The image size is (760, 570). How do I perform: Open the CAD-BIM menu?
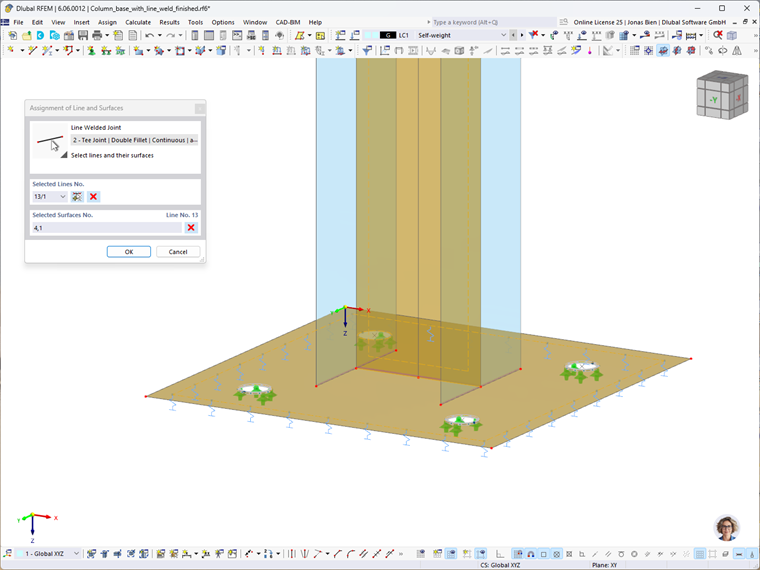tap(288, 22)
